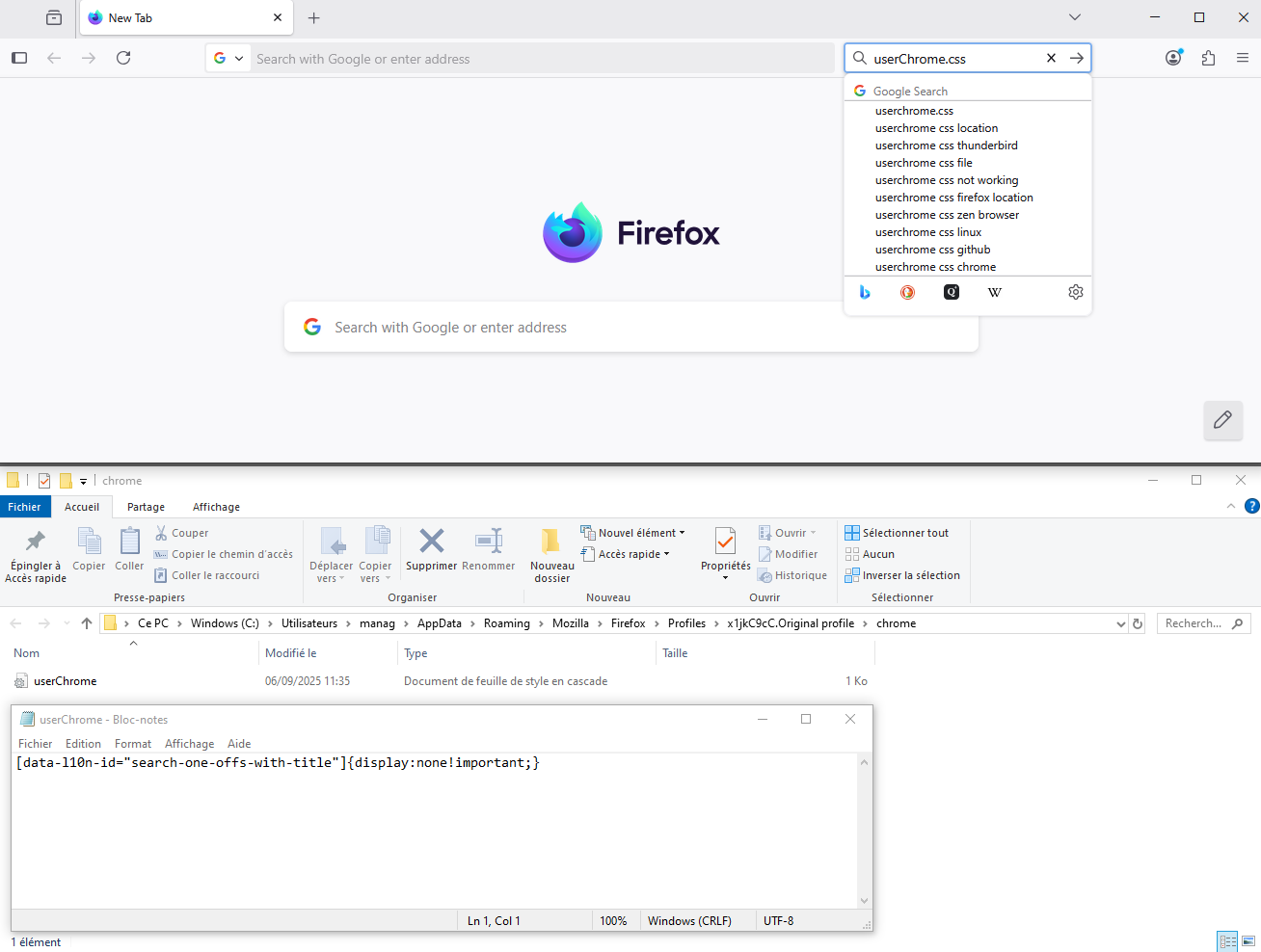The width and height of the screenshot is (1261, 952).
Task: Click Couper scissors in the ribbon
Action: [181, 533]
